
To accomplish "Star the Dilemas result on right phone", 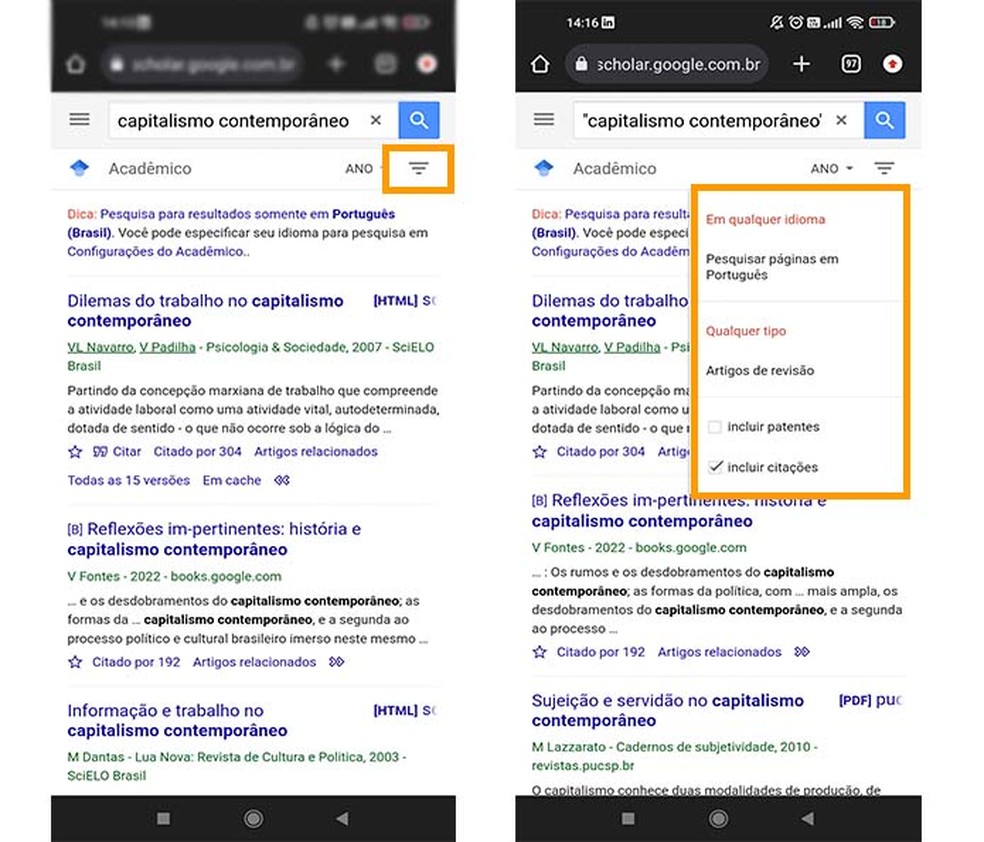I will pos(540,452).
